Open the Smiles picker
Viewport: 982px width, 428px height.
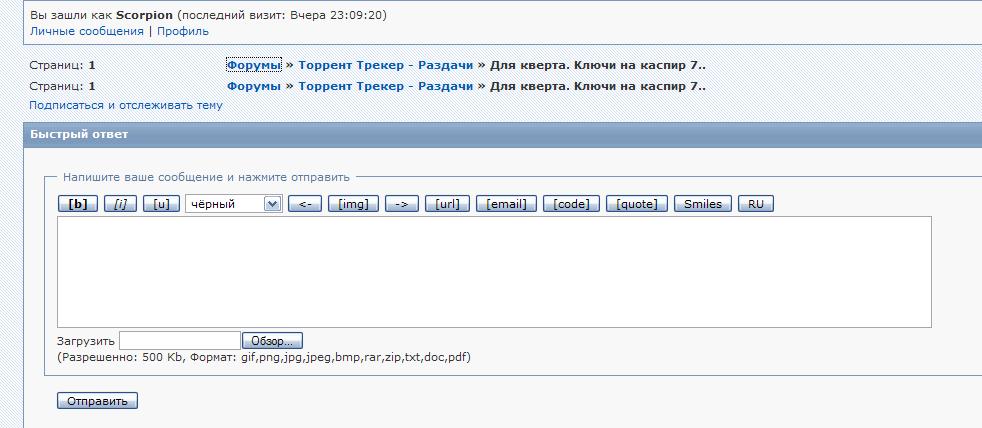point(703,204)
